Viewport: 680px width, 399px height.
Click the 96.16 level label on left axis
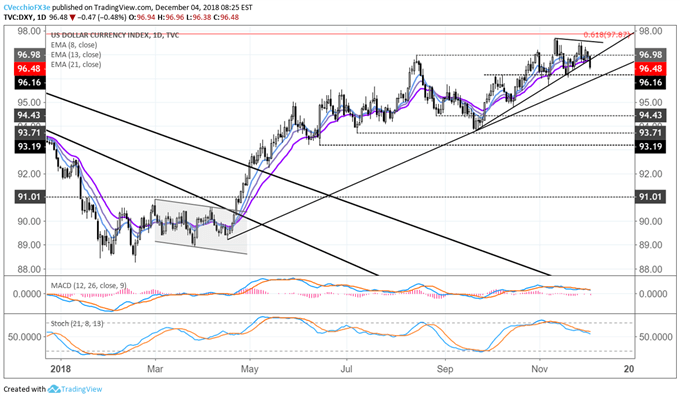[30, 83]
